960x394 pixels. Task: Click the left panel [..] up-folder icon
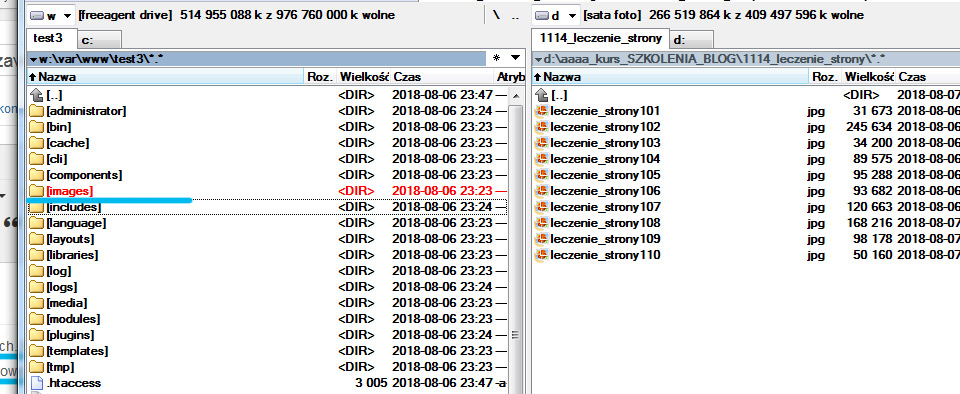tap(37, 95)
